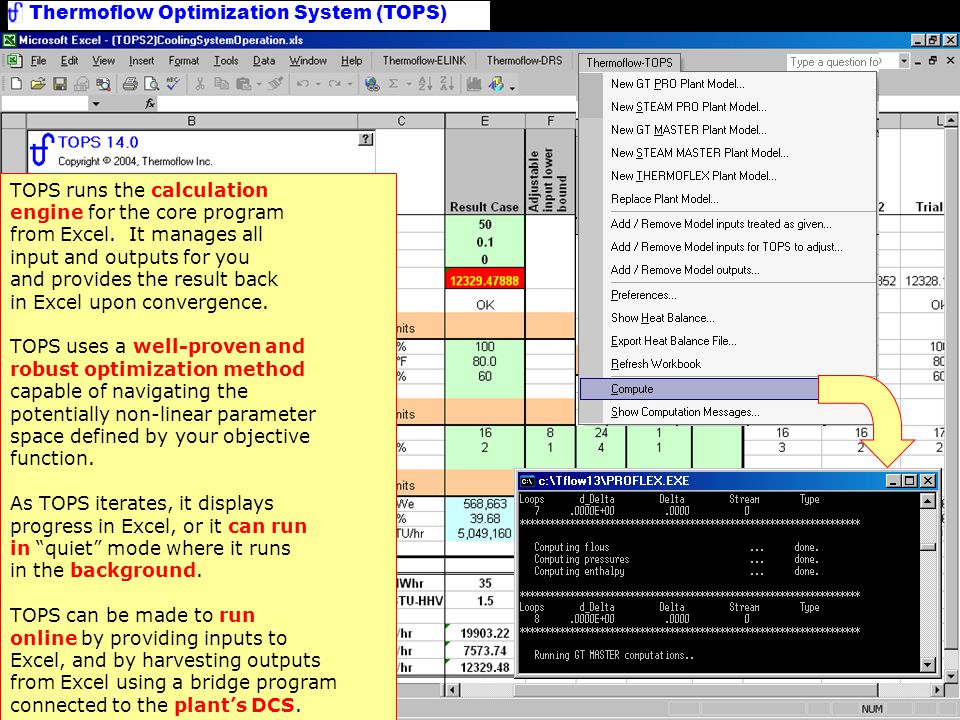960x720 pixels.
Task: Click the Drawing toolbar icon
Action: [495, 84]
